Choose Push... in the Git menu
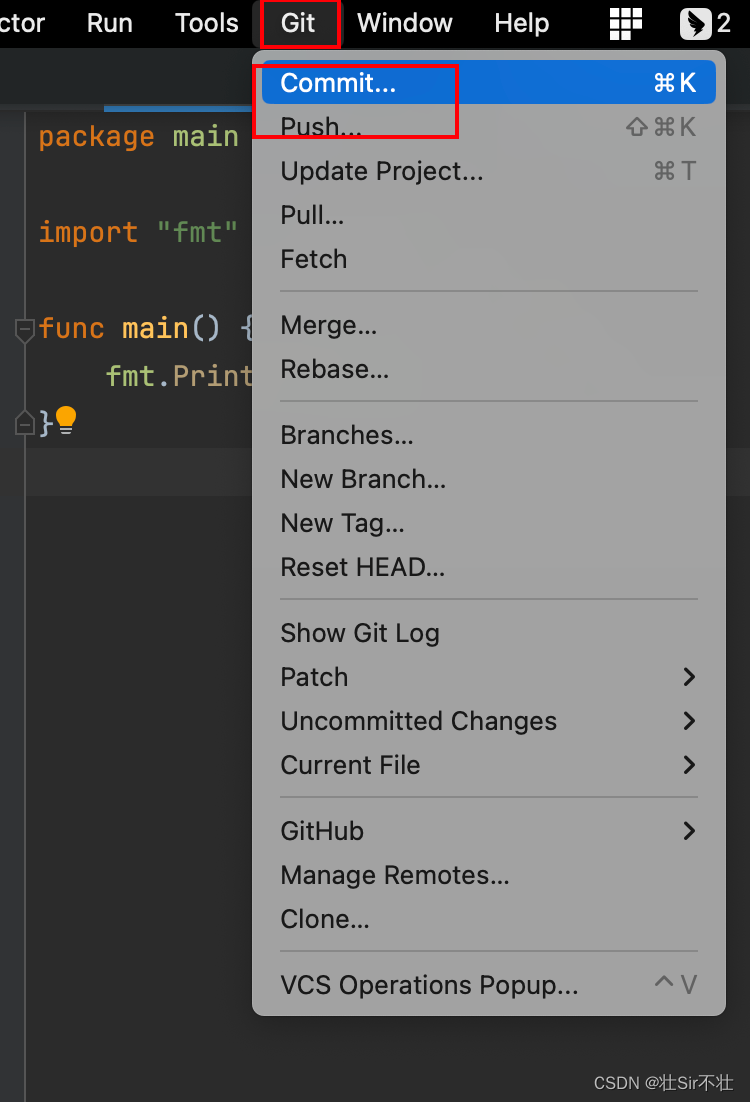750x1102 pixels. pos(489,127)
